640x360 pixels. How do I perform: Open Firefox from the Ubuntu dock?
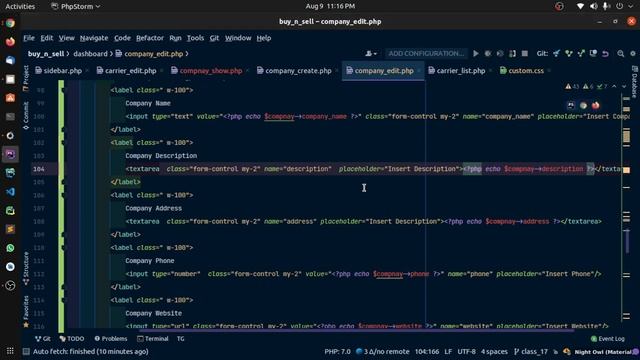pos(10,42)
